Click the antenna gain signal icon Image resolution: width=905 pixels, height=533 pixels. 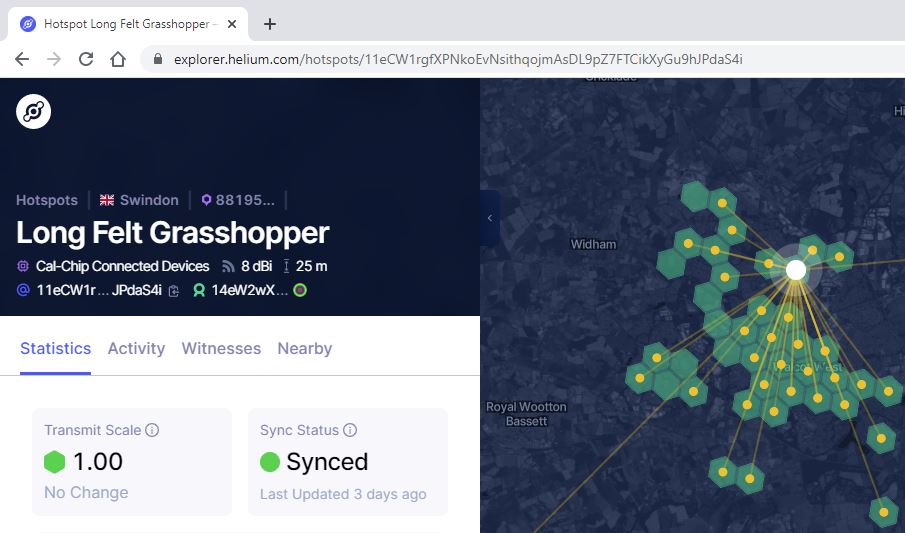[228, 266]
